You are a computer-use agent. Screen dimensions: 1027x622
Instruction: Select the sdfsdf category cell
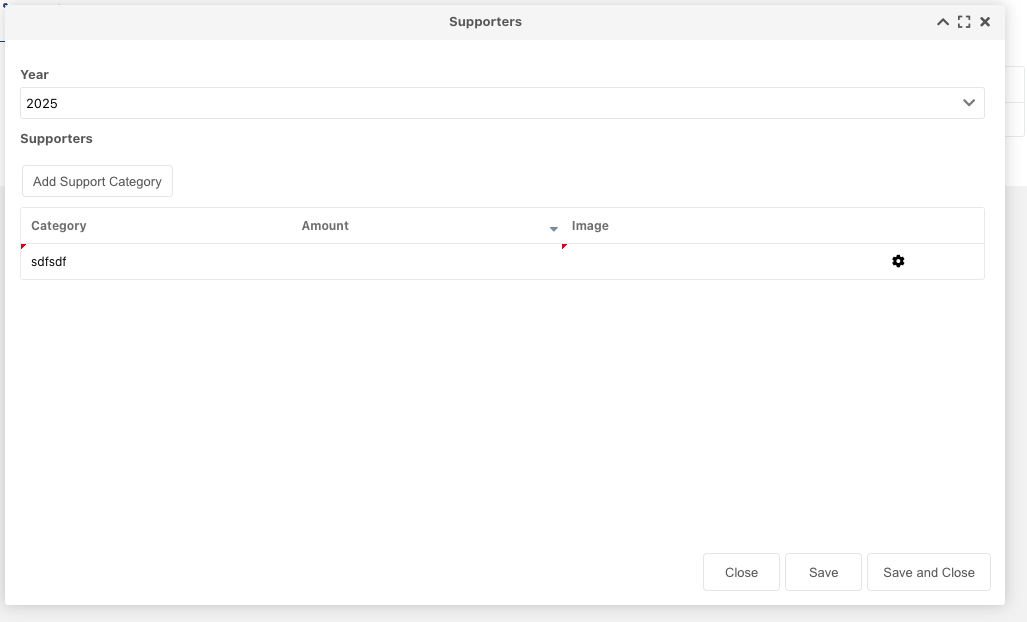point(49,262)
